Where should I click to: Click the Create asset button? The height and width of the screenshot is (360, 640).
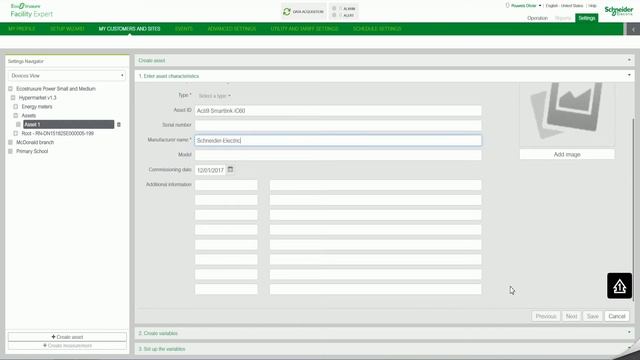coord(67,337)
